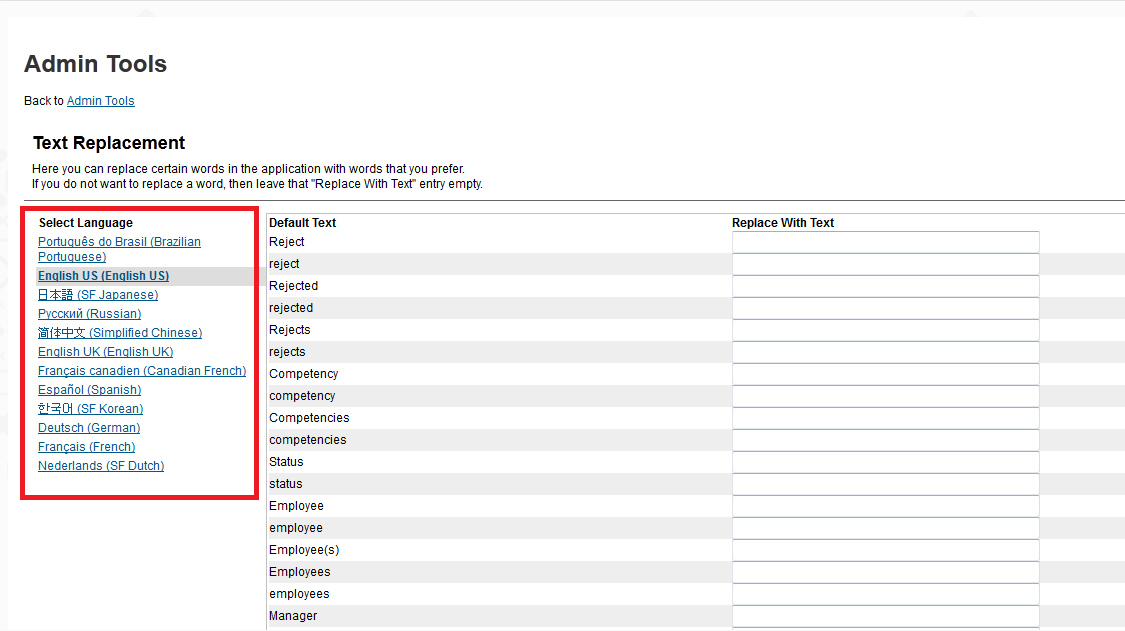Pick Русский (Russian) language
Image resolution: width=1125 pixels, height=631 pixels.
pyautogui.click(x=90, y=314)
